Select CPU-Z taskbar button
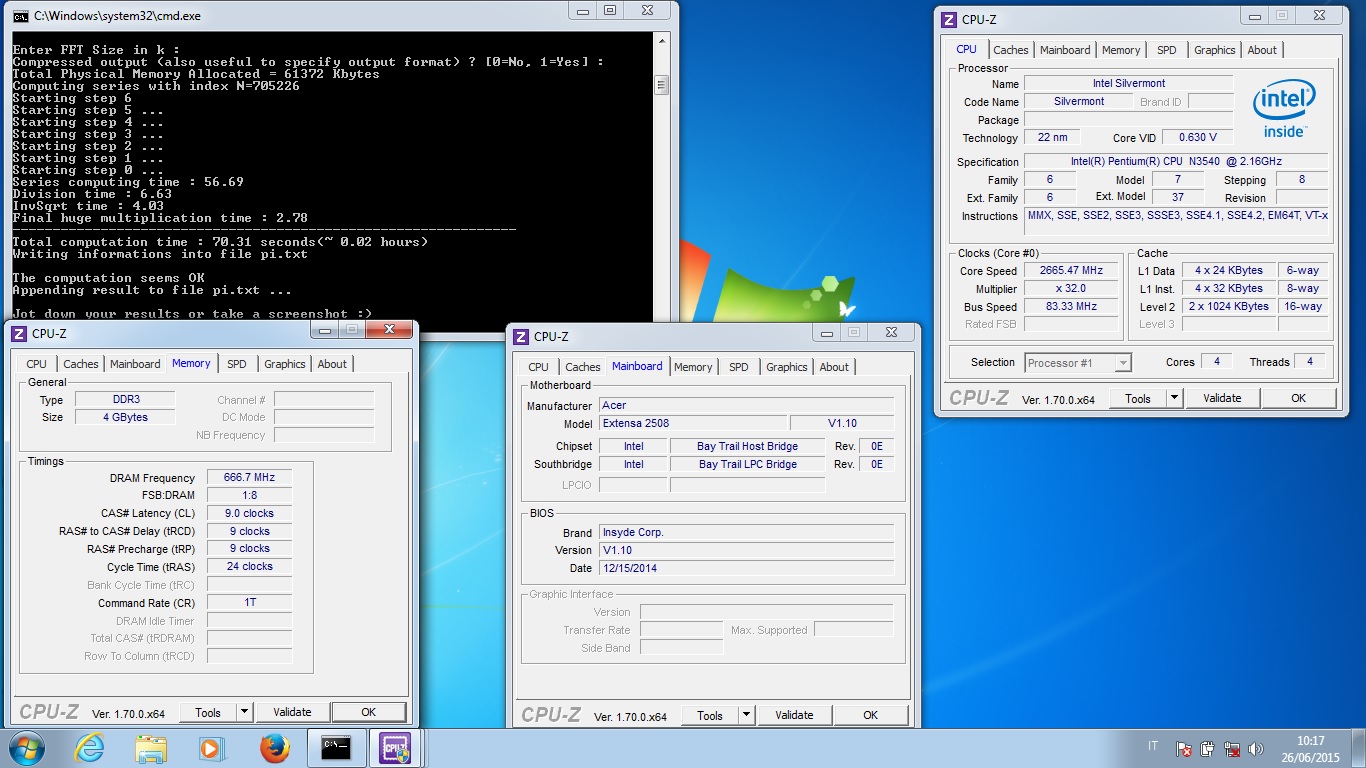Image resolution: width=1366 pixels, height=768 pixels. click(x=396, y=748)
